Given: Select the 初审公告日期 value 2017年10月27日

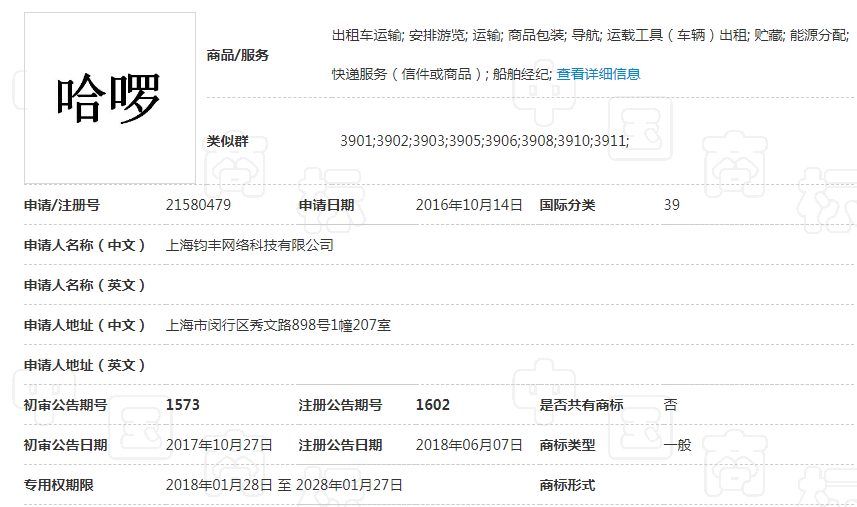Looking at the screenshot, I should [x=219, y=445].
